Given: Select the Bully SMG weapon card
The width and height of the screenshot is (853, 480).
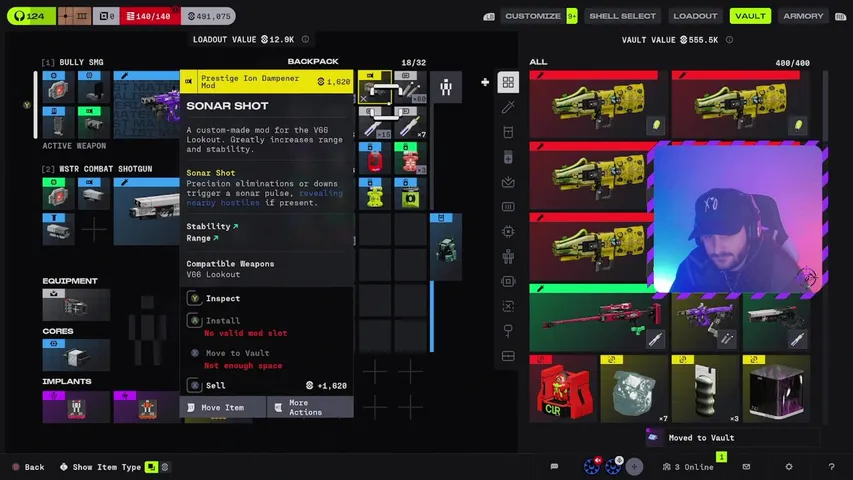Looking at the screenshot, I should (x=146, y=104).
